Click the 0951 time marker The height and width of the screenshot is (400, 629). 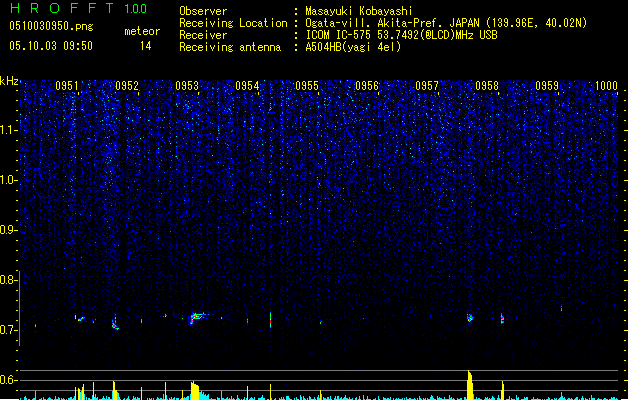coord(67,85)
